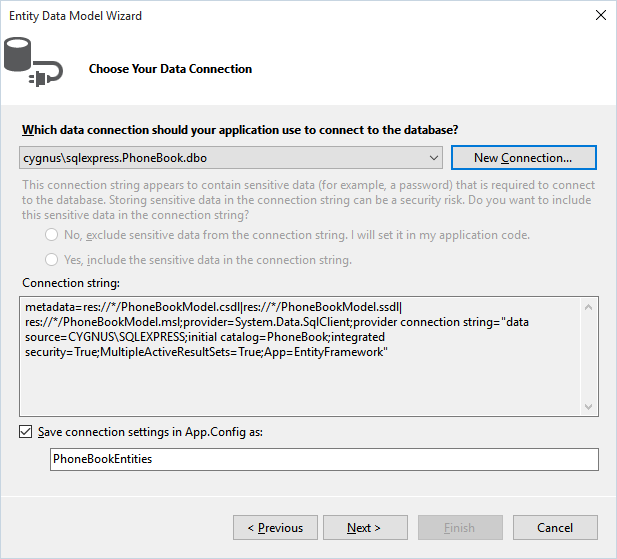Click the 'Which data connection' question label
The height and width of the screenshot is (559, 617).
tap(240, 130)
